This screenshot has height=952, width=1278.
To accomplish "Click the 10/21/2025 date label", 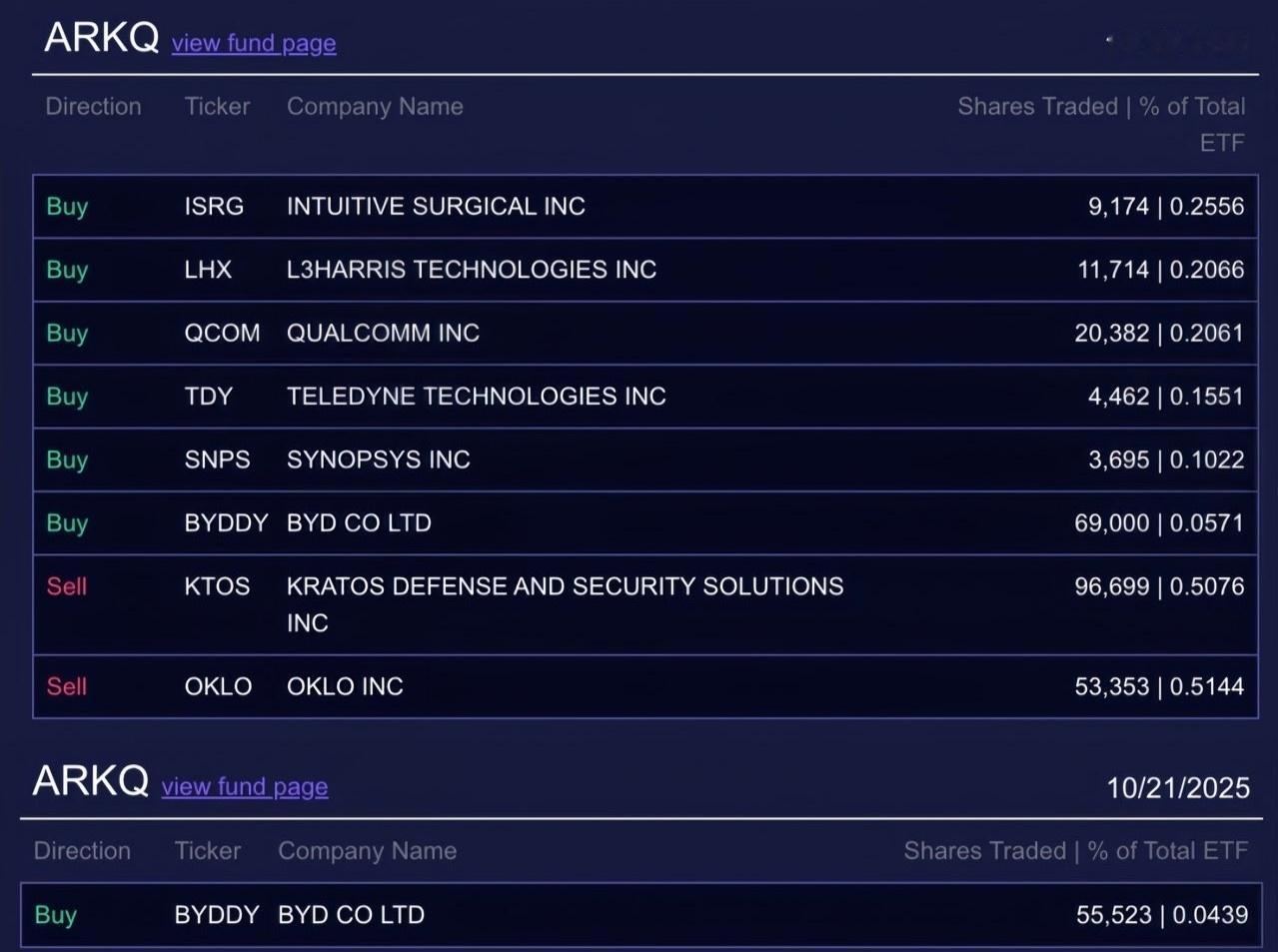I will (x=1177, y=788).
